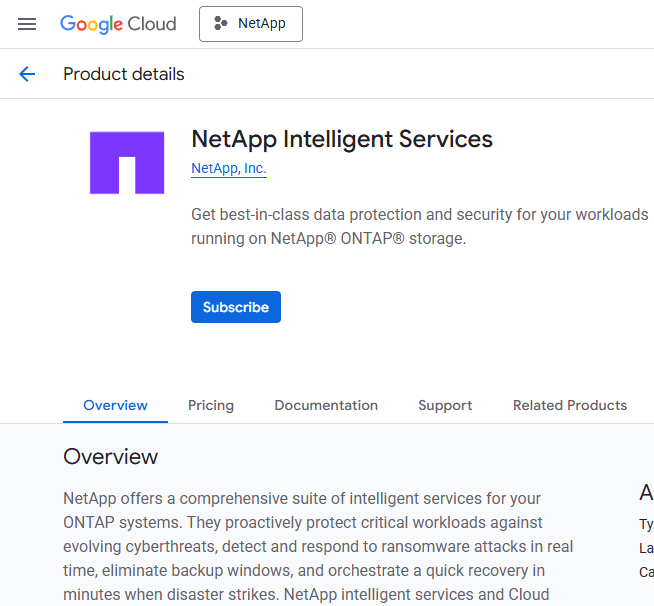Click the Overview section heading
The height and width of the screenshot is (606, 654).
click(x=110, y=457)
